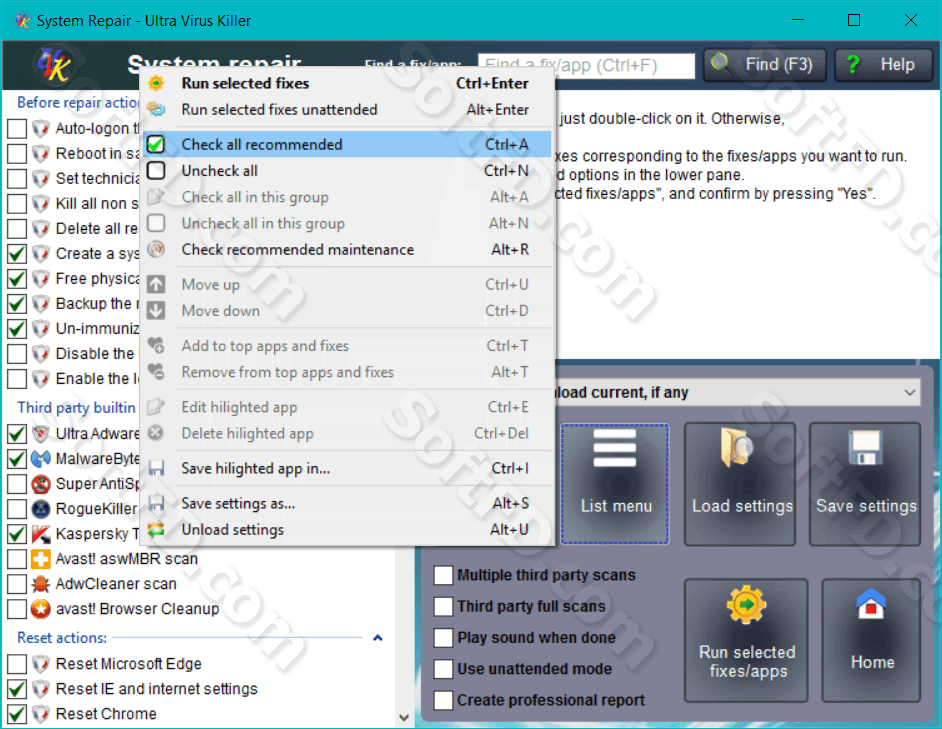Screen dimensions: 942x729
Task: Click the gear icon beside Run selected fixes
Action: tap(156, 83)
